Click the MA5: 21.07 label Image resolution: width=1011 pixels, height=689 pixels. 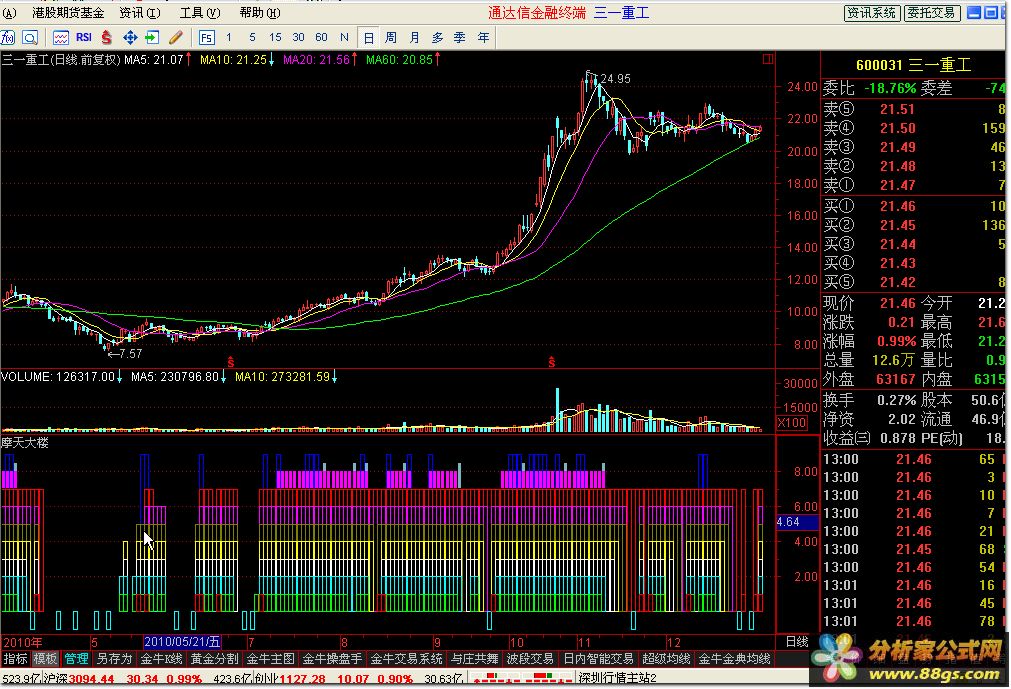click(x=153, y=60)
